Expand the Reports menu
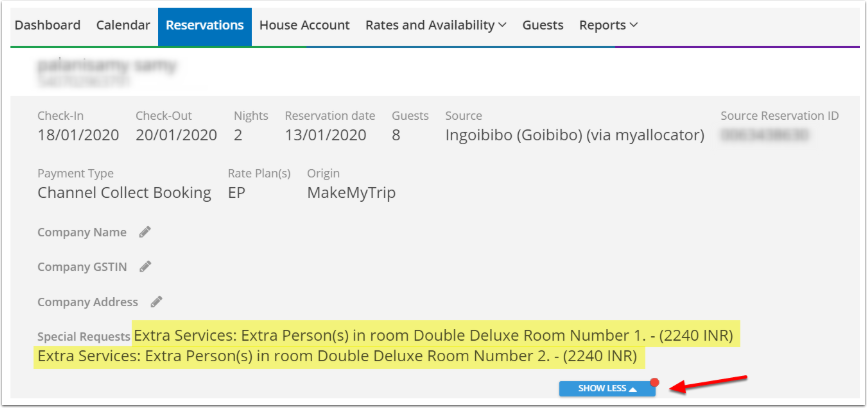Screen dimensions: 867x408 tap(608, 25)
